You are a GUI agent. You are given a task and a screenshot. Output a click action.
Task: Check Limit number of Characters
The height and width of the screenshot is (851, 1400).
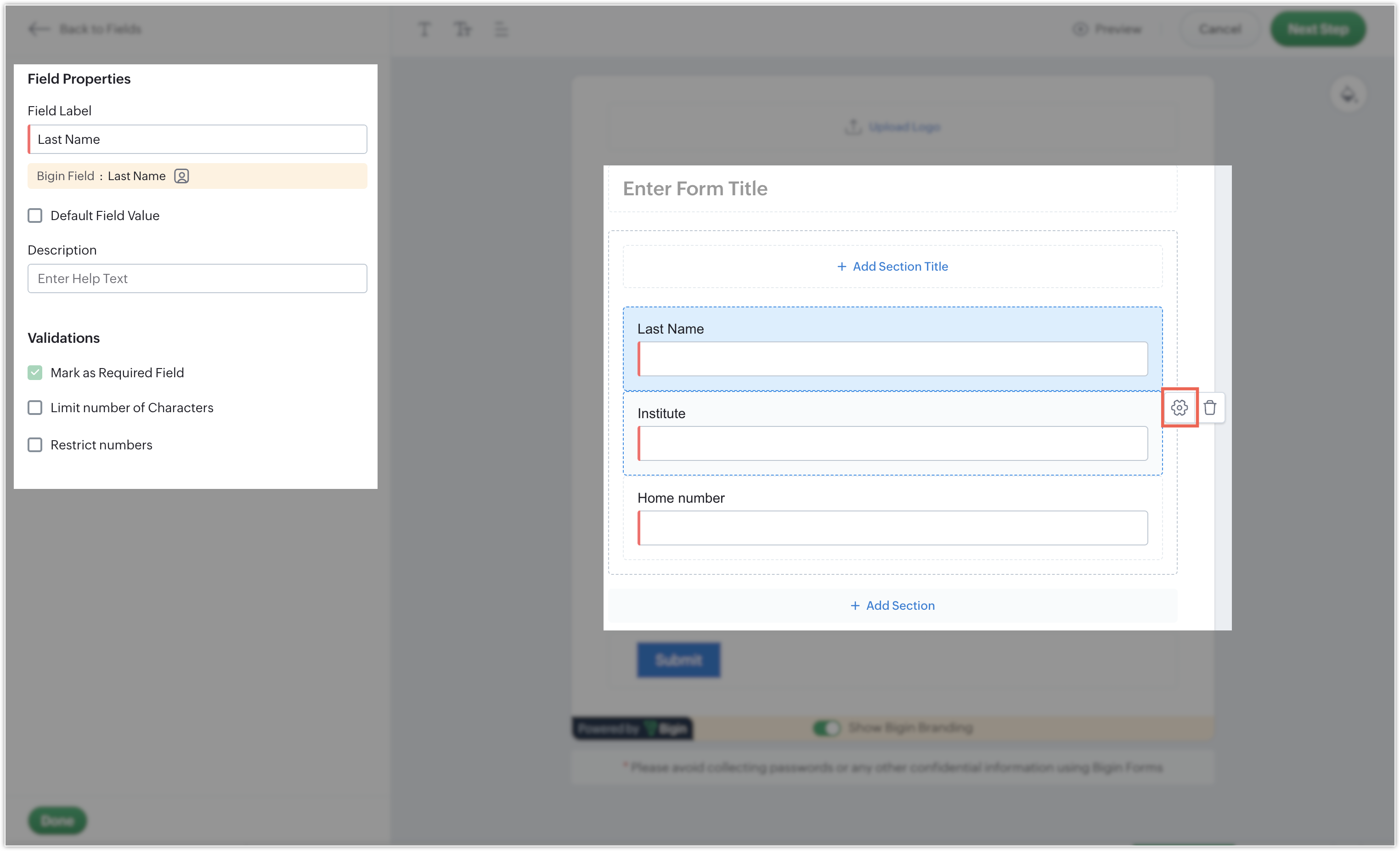pyautogui.click(x=35, y=408)
